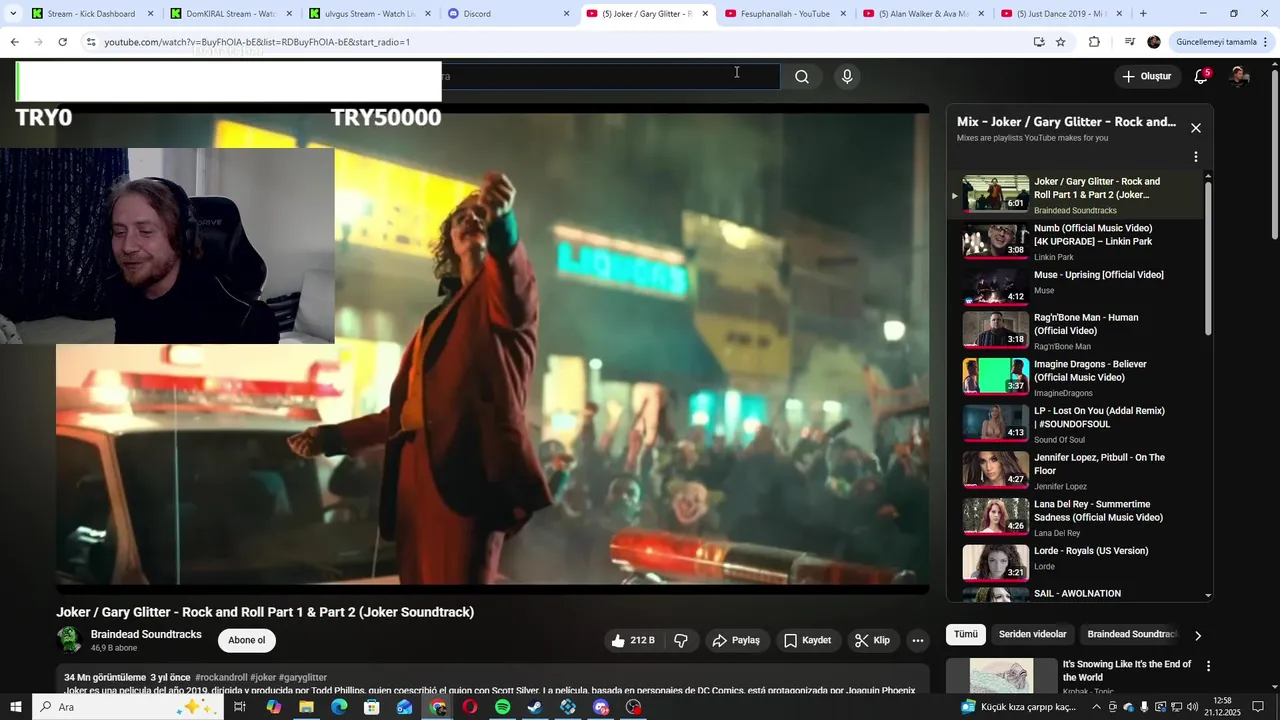
Task: Close the Mix playlist panel
Action: 1195,128
